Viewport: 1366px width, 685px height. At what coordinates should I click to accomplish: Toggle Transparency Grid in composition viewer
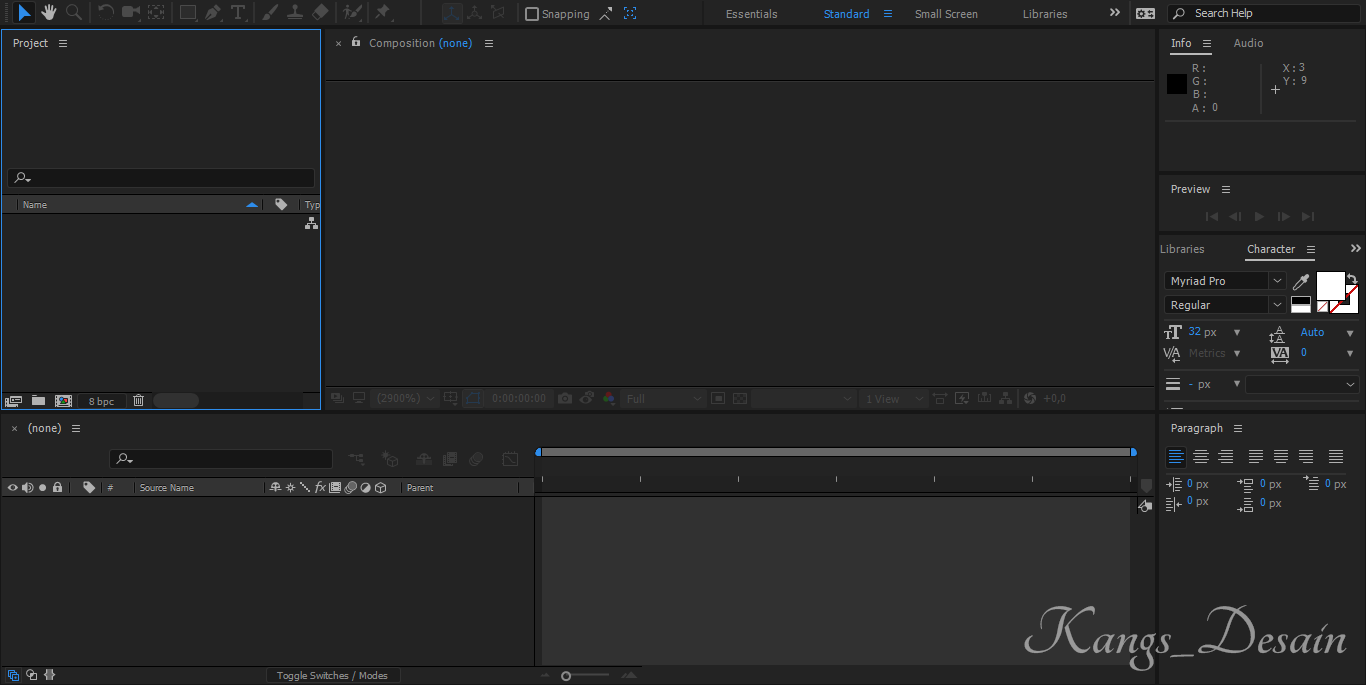740,398
